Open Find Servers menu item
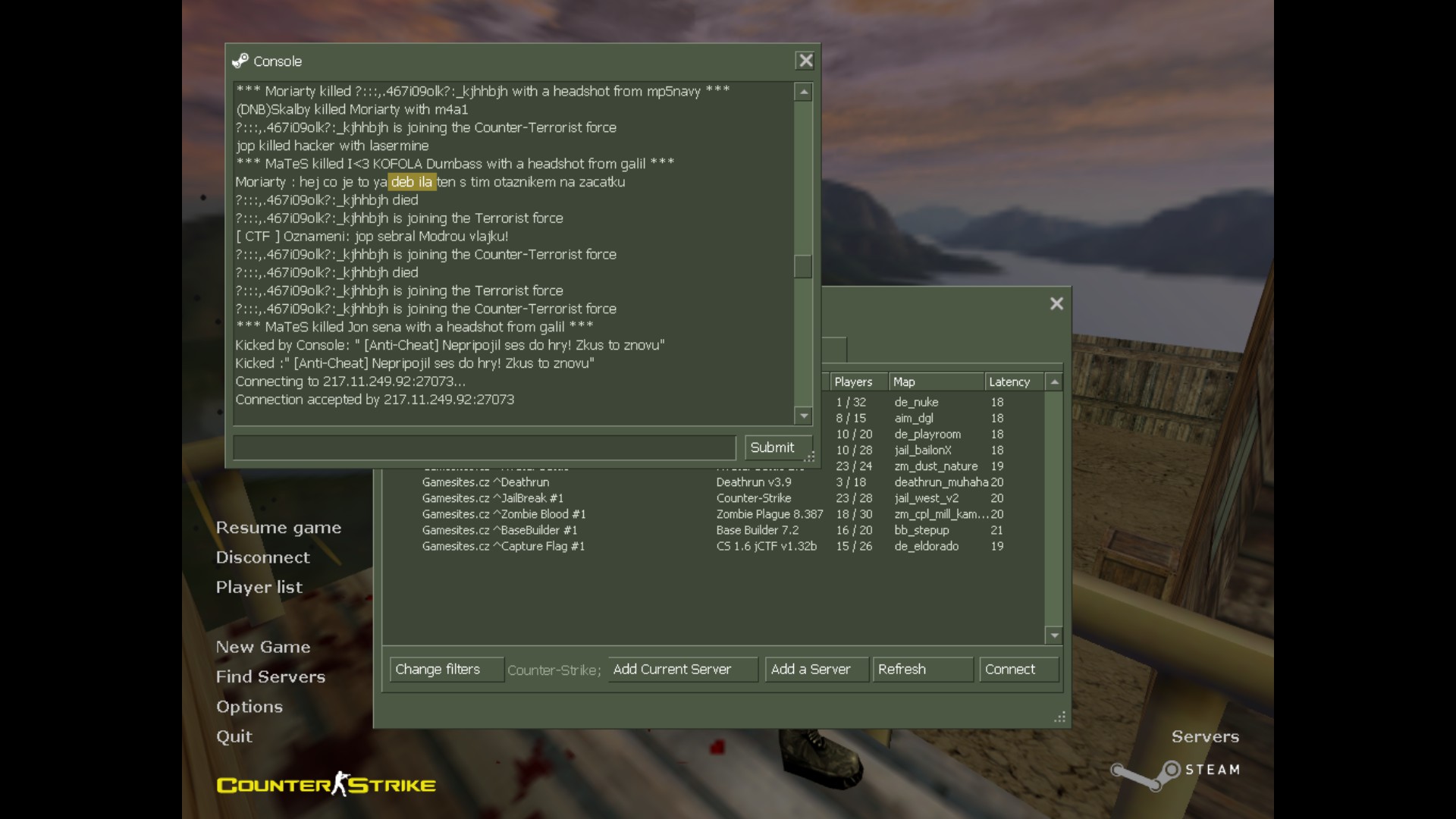 pyautogui.click(x=270, y=676)
